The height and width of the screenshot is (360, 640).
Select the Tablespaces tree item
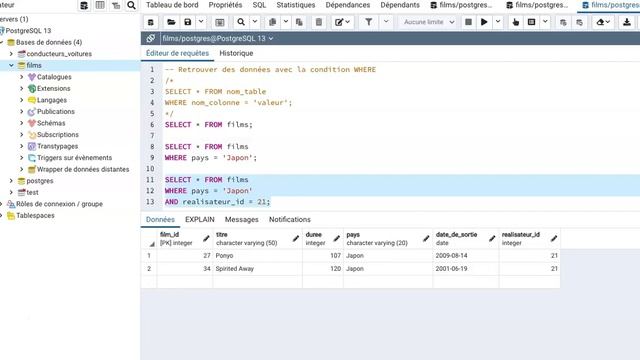coord(35,216)
